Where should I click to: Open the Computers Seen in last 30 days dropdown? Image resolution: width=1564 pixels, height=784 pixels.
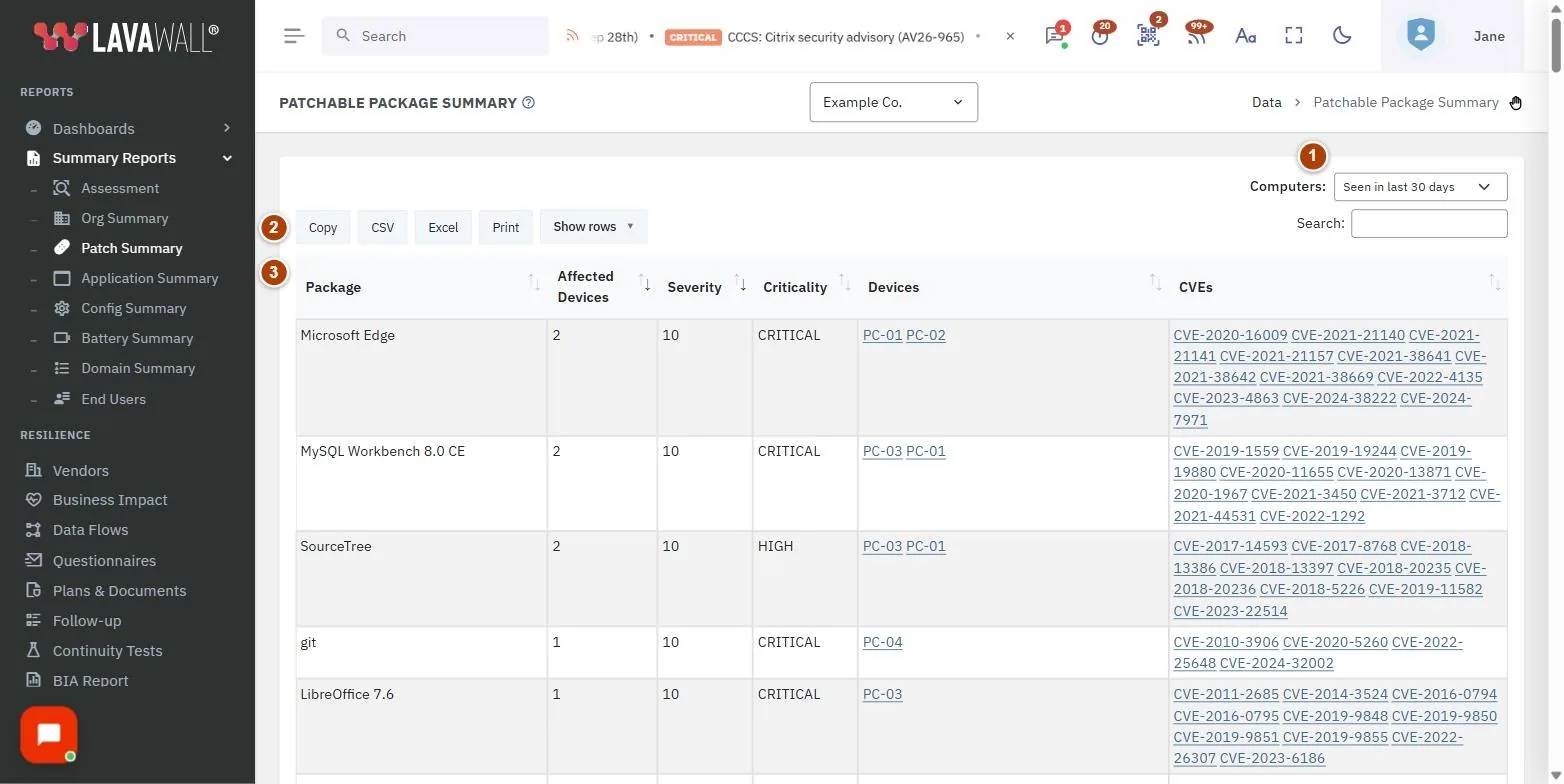point(1420,187)
